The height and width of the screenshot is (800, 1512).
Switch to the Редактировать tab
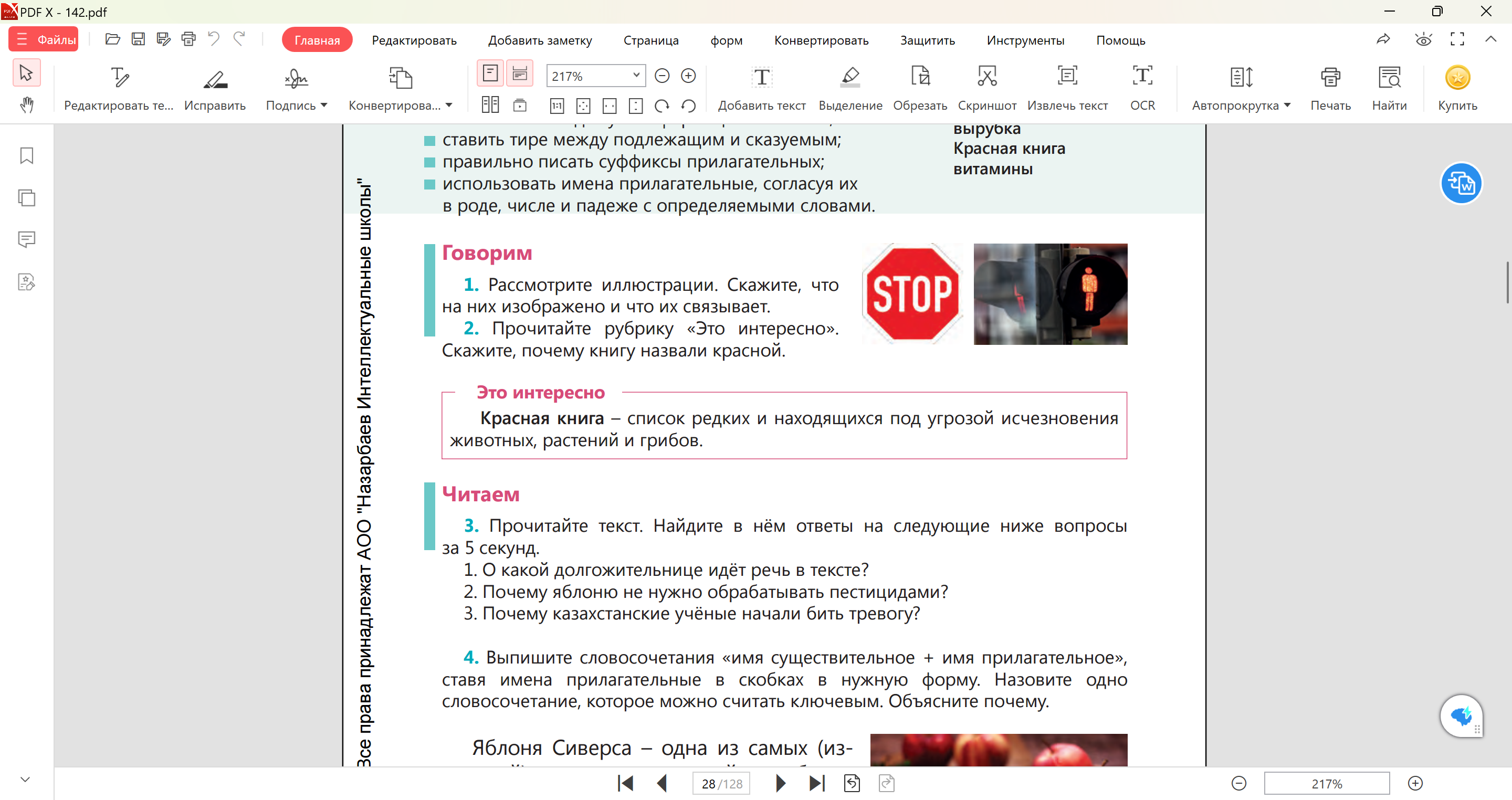414,40
